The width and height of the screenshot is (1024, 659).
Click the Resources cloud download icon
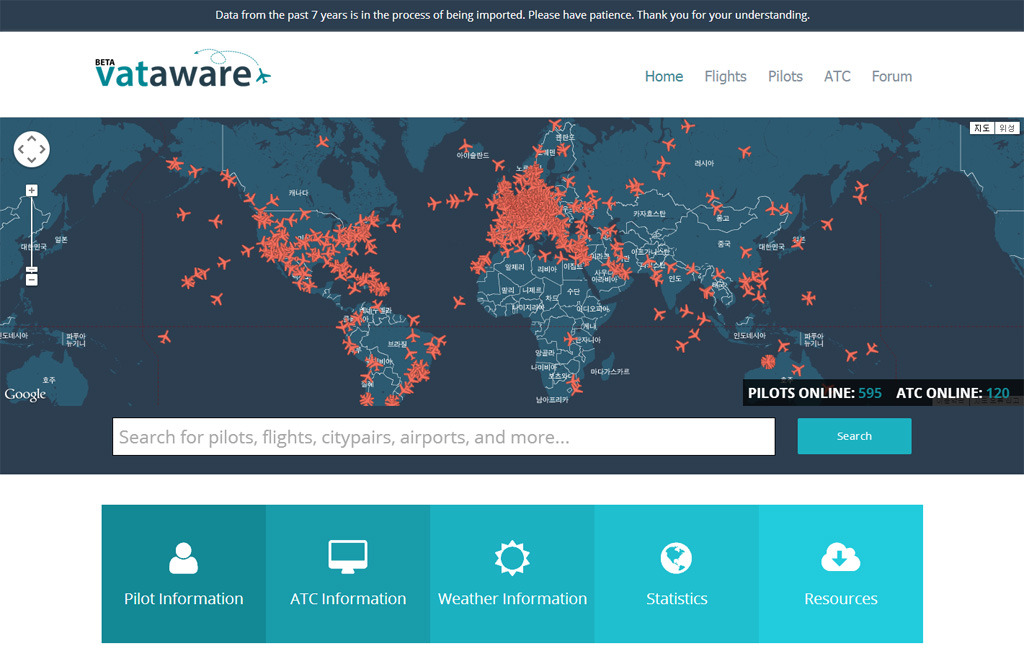[x=841, y=558]
